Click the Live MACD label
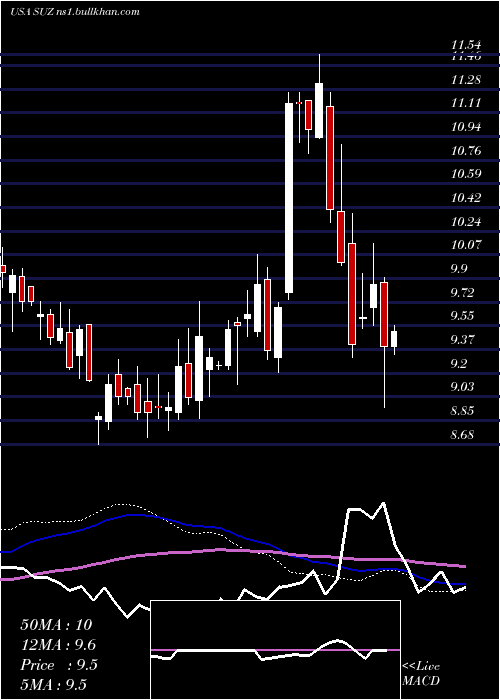The height and width of the screenshot is (700, 500). 421,674
